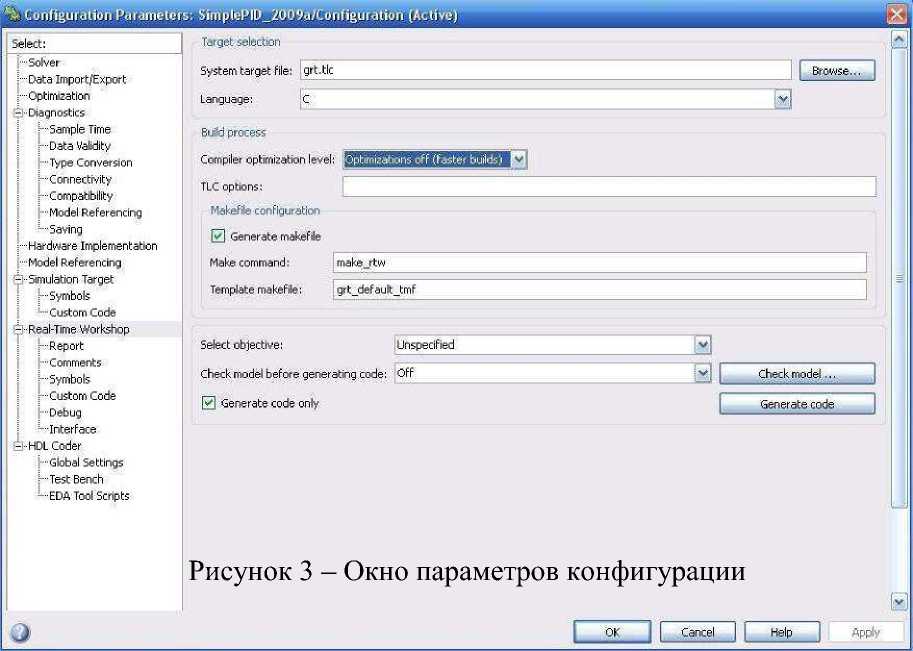Select Diagnostics in the tree
Screen dimensions: 913x651
(56, 112)
